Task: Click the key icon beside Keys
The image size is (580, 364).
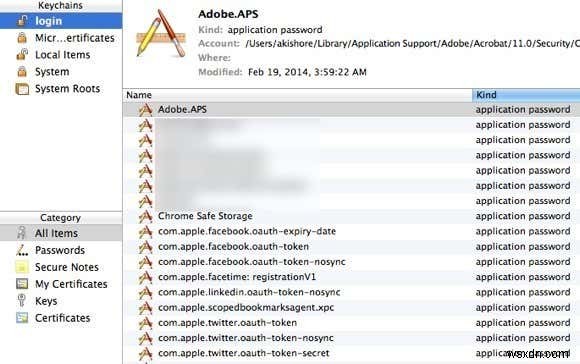Action: 22,300
